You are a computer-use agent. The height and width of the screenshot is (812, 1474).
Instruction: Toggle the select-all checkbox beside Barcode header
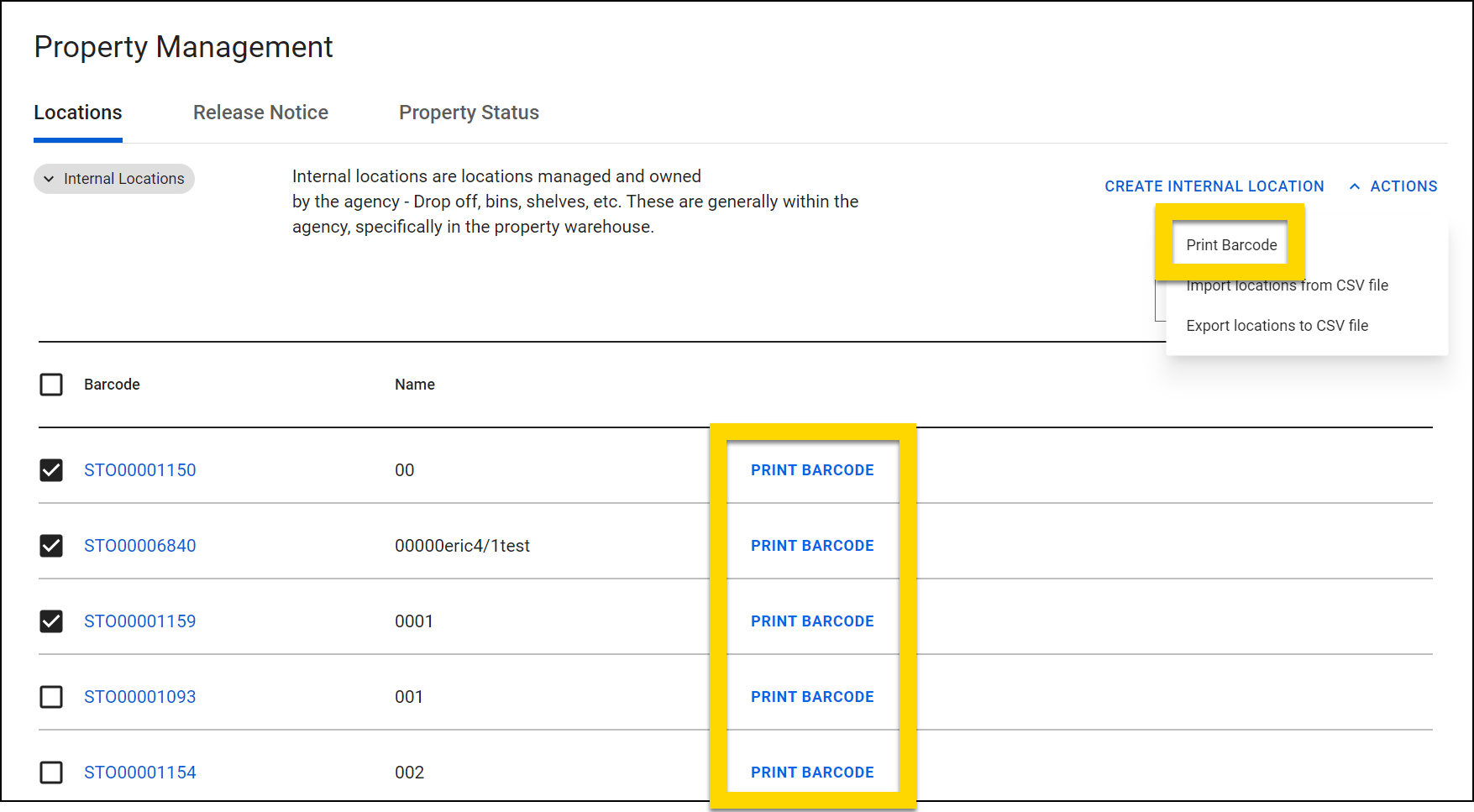point(51,385)
